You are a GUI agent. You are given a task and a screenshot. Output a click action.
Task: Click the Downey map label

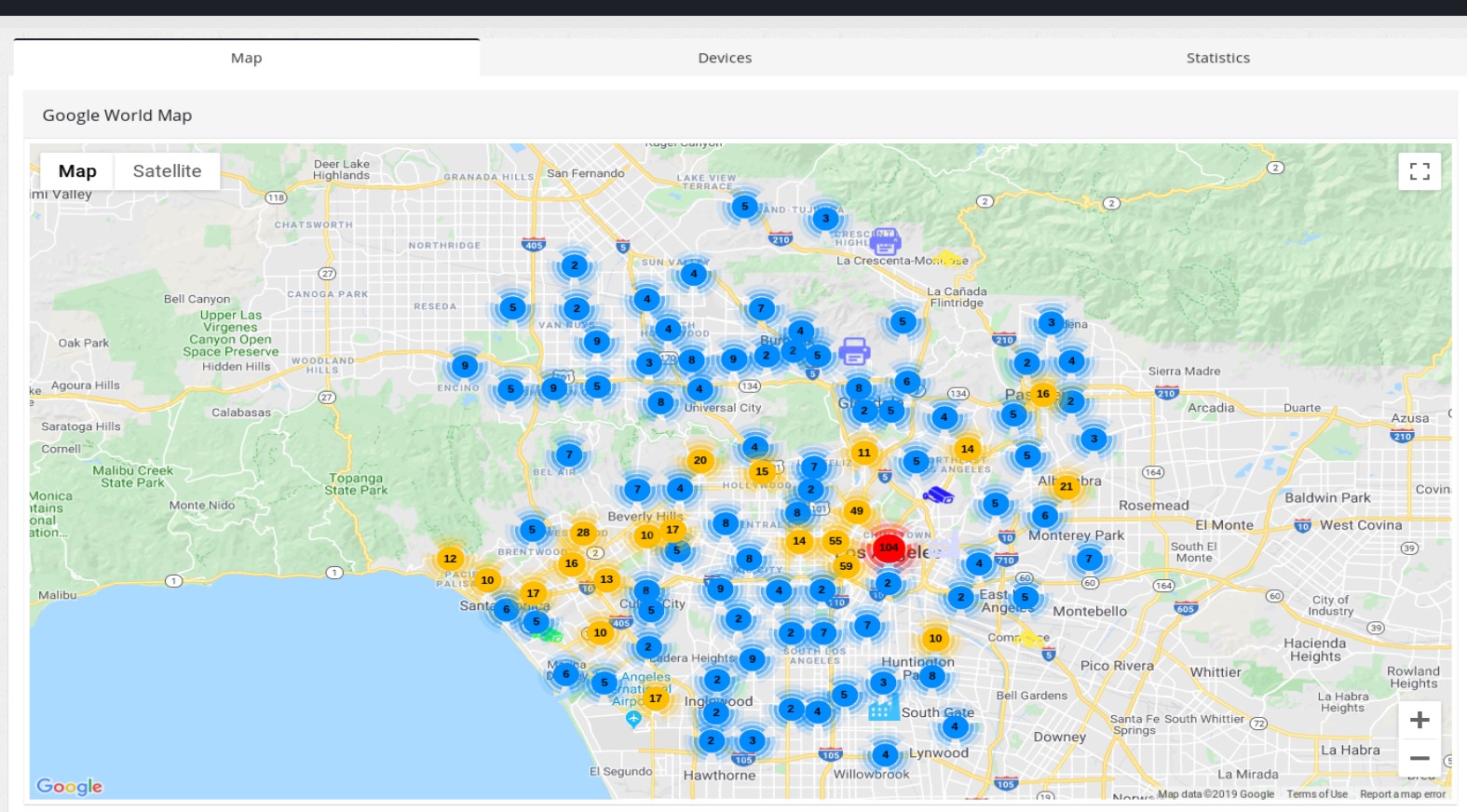pos(1060,737)
